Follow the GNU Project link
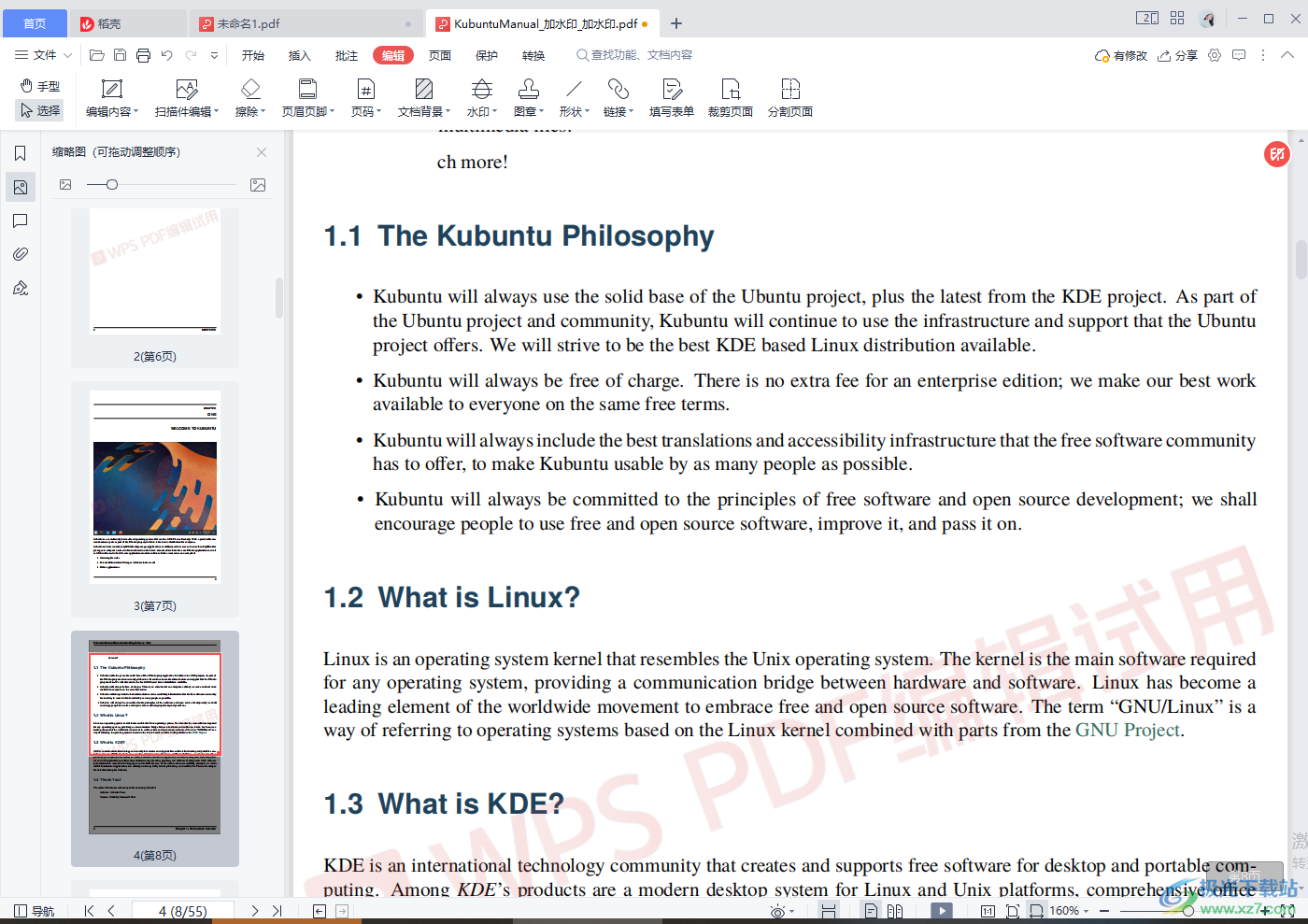This screenshot has height=924, width=1308. (x=1128, y=730)
